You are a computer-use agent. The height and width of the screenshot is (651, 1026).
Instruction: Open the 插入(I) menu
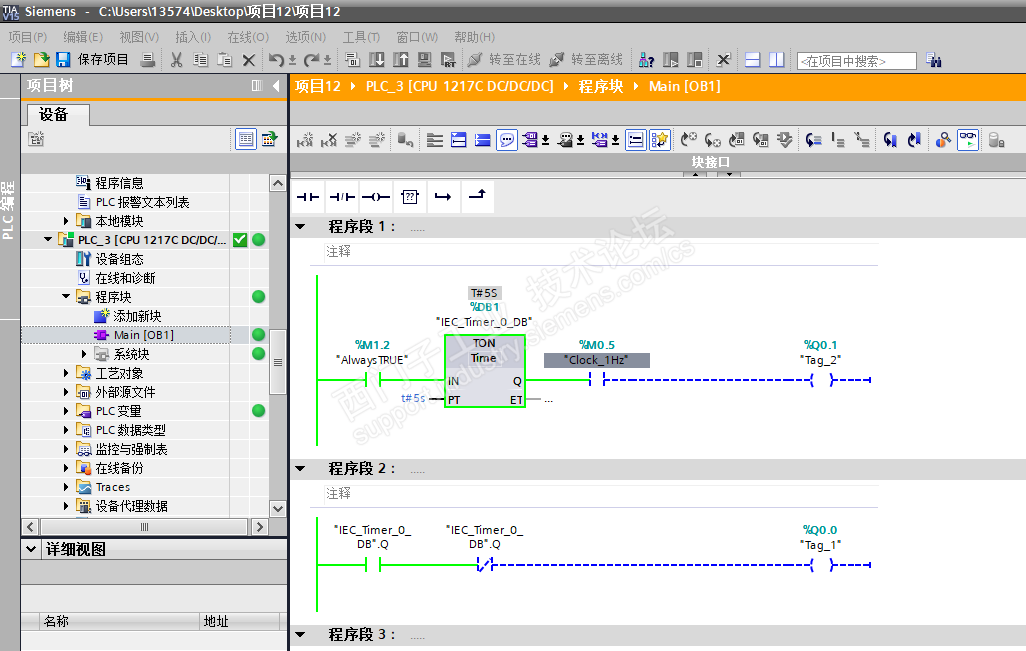(193, 37)
